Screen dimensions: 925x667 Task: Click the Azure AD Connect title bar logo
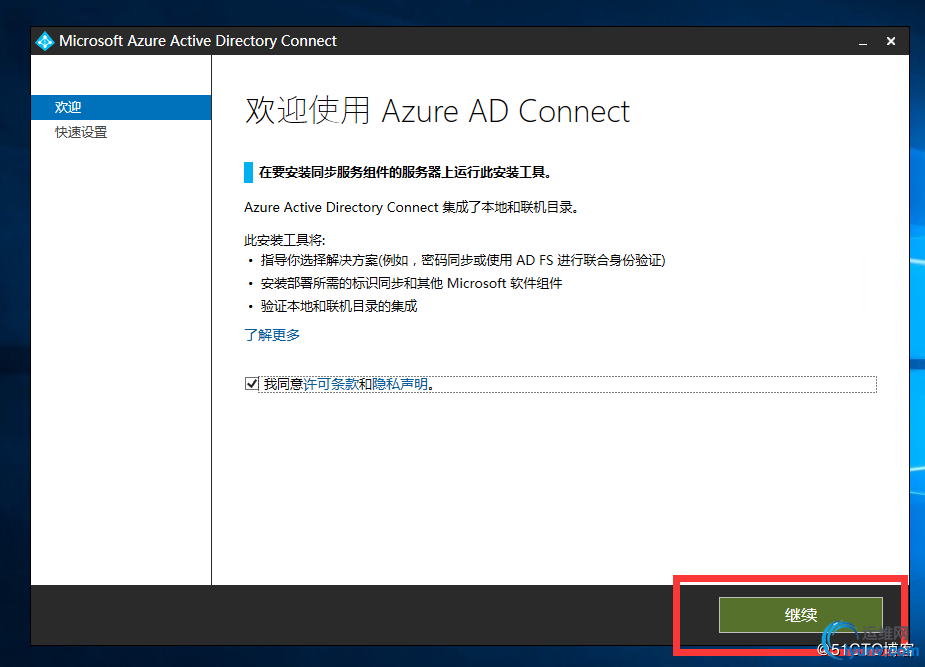tap(45, 41)
